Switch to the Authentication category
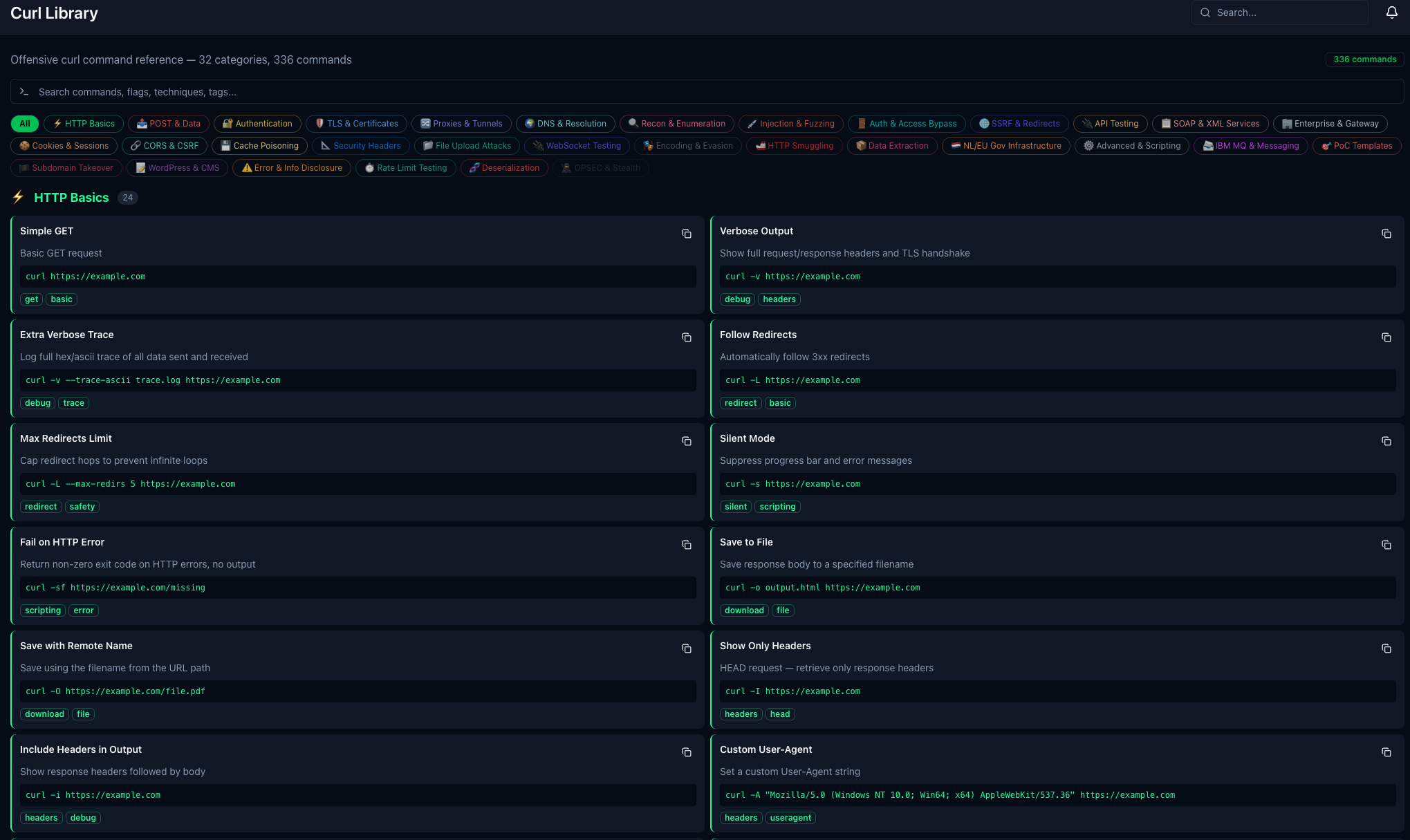Image resolution: width=1410 pixels, height=840 pixels. pyautogui.click(x=257, y=123)
